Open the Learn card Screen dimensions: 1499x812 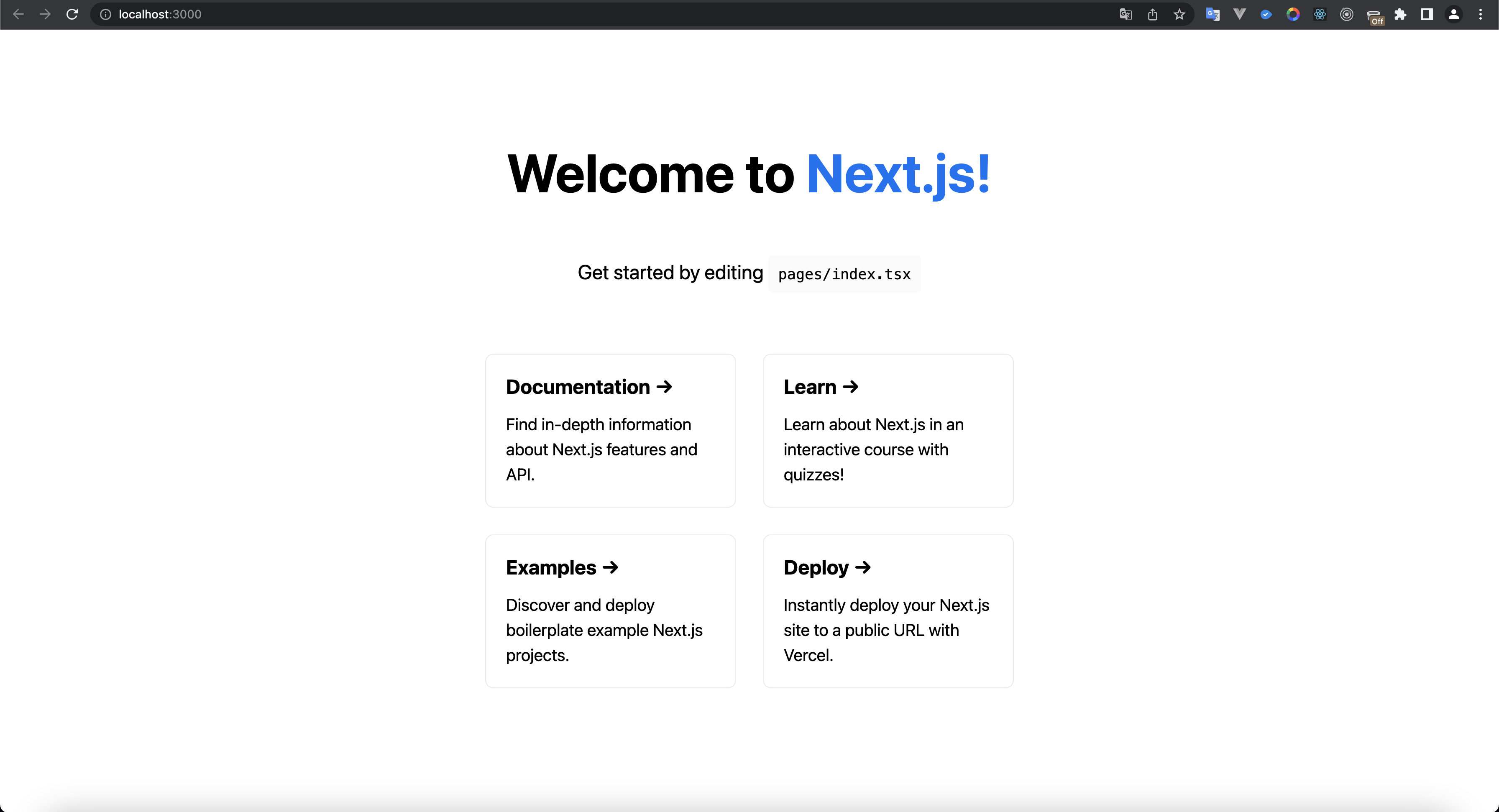point(888,430)
